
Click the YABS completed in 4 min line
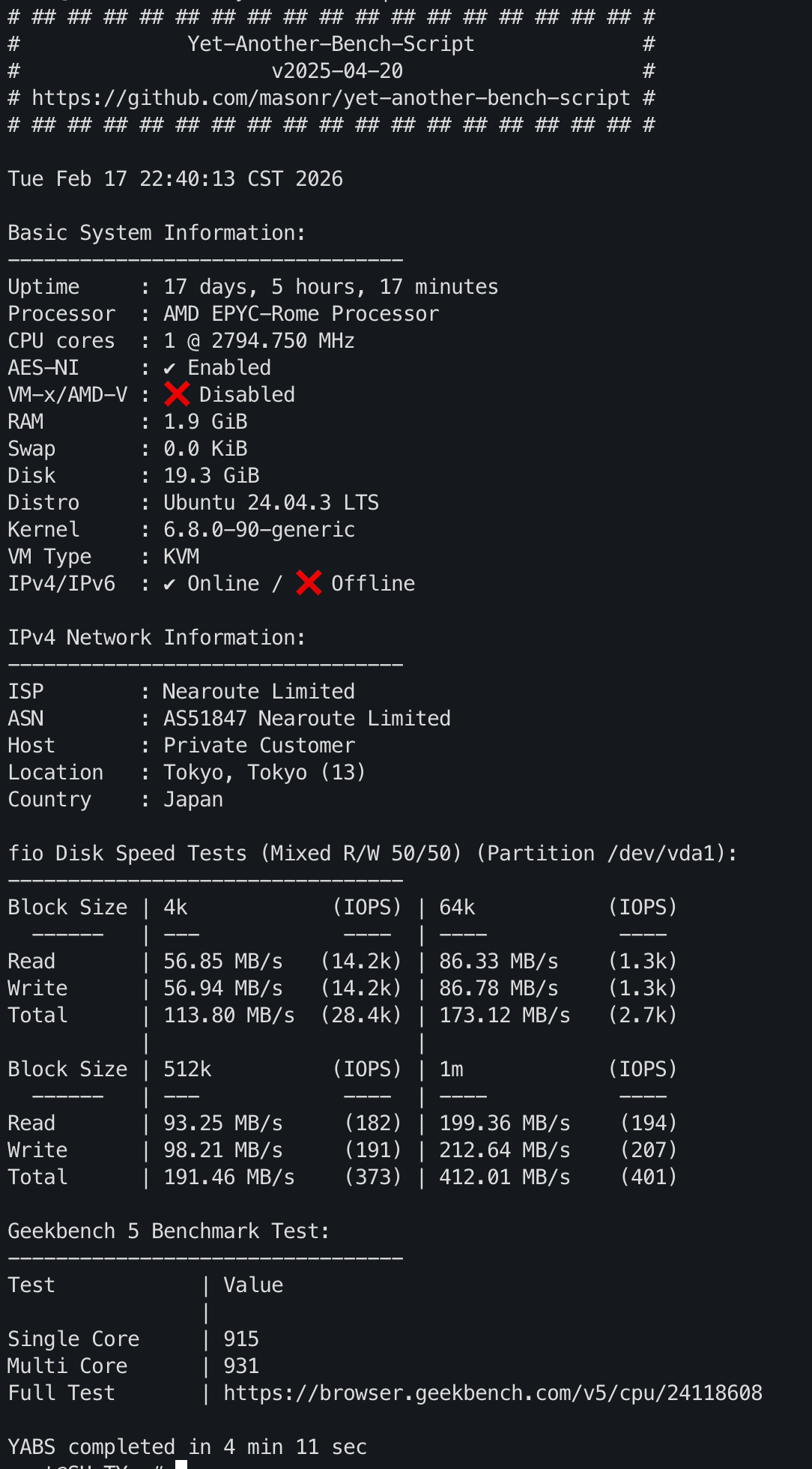point(187,1447)
